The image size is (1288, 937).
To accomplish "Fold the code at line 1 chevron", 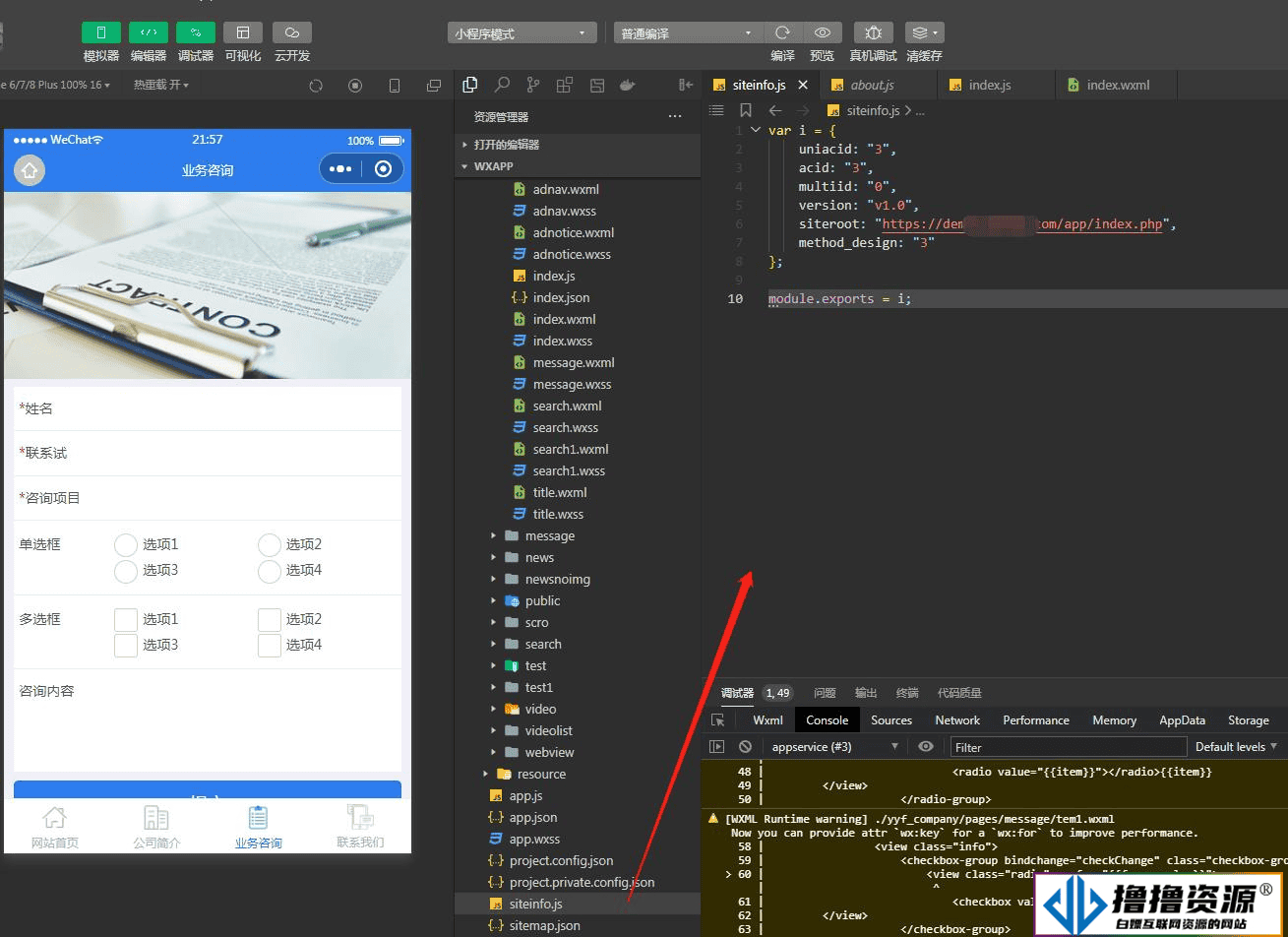I will (x=756, y=130).
